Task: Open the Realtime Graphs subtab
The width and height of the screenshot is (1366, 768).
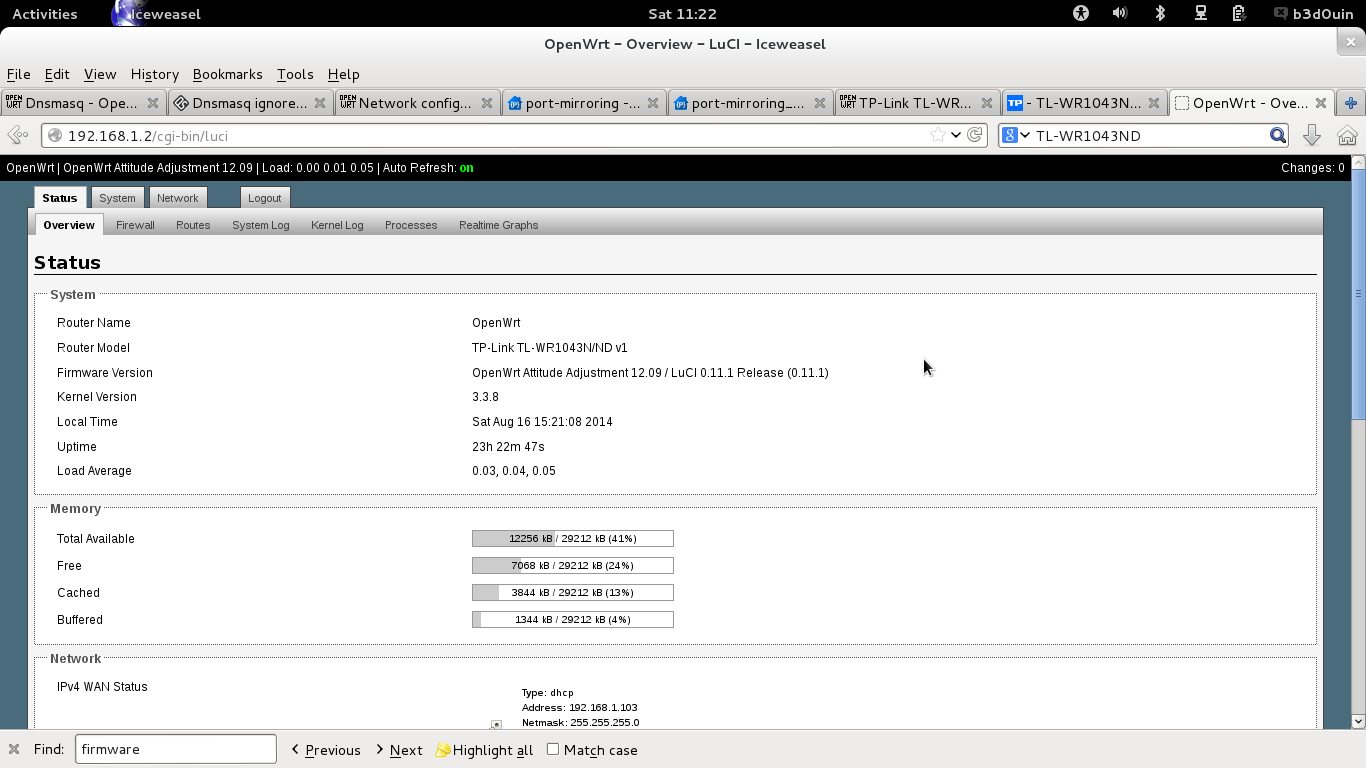Action: (499, 225)
